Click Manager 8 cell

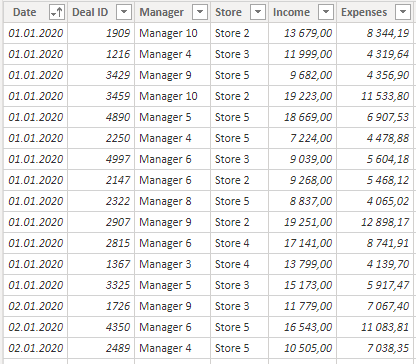point(172,201)
